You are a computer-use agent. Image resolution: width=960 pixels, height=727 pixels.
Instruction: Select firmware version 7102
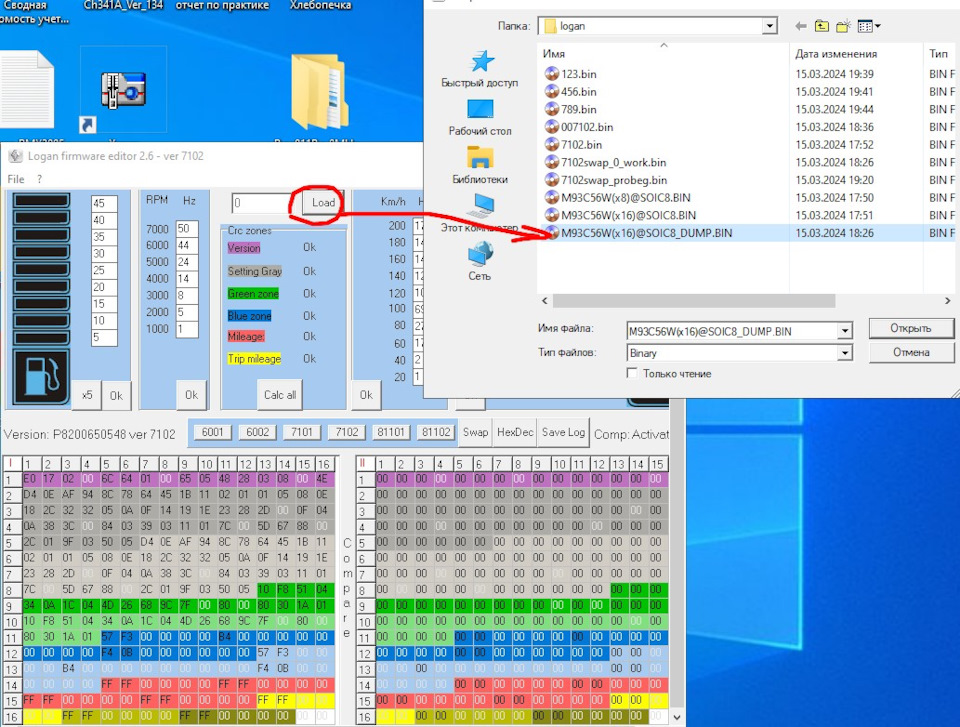pyautogui.click(x=347, y=432)
